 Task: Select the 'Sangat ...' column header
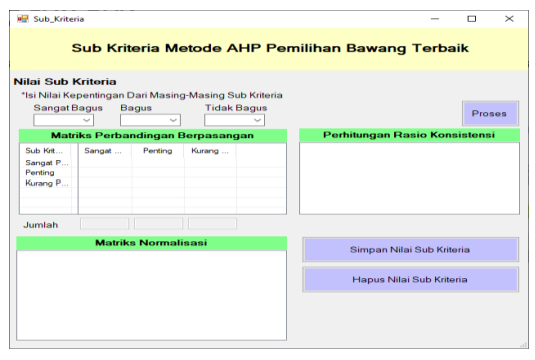tap(105, 151)
